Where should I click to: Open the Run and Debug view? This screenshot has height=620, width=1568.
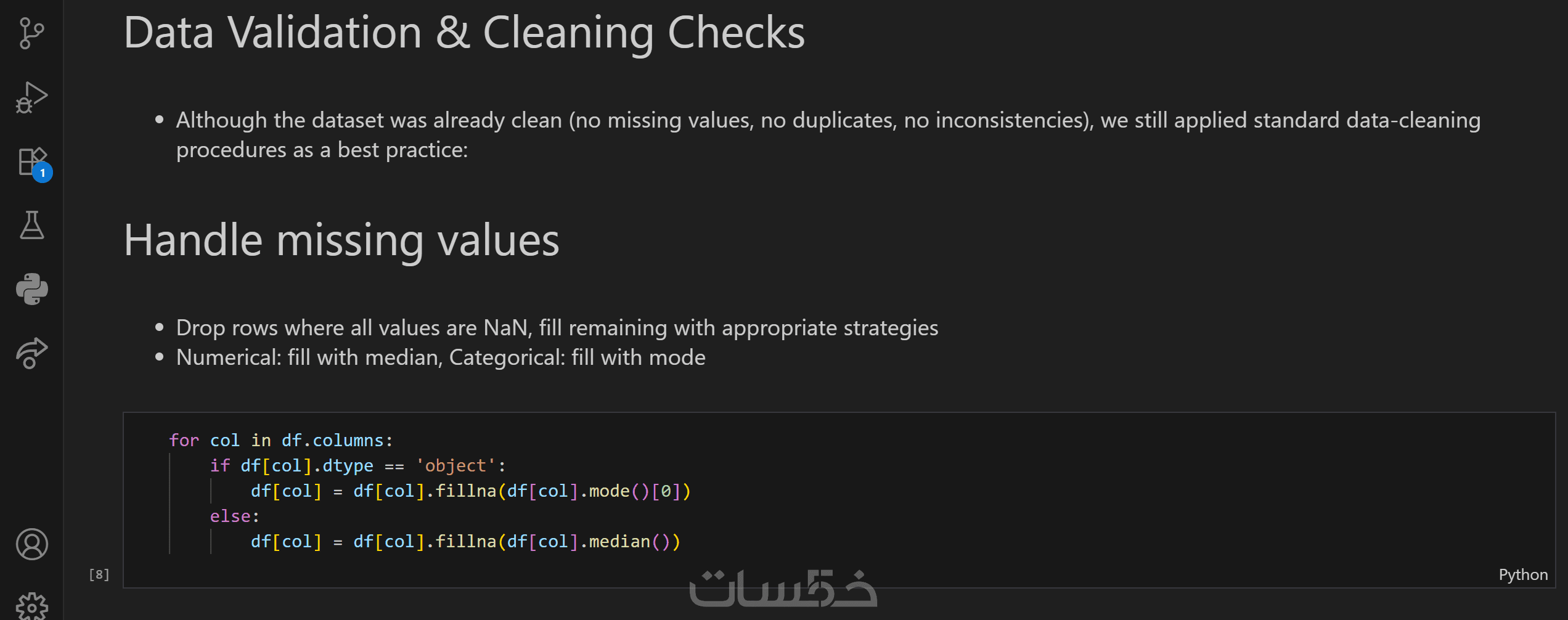click(x=31, y=97)
